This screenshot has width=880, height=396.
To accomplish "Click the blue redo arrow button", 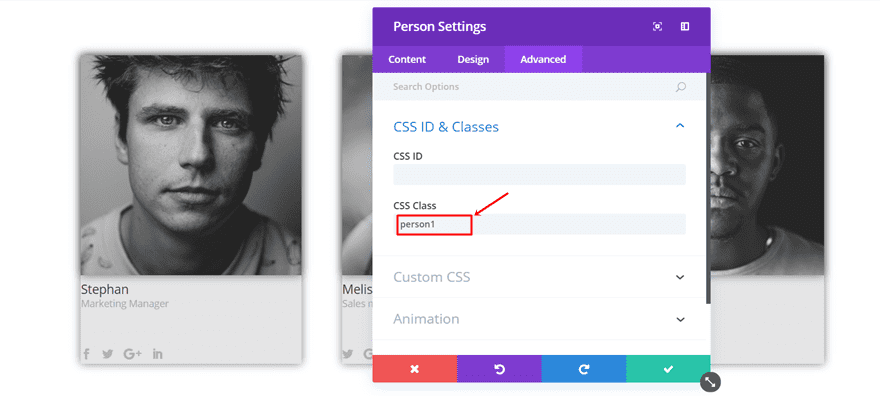I will [584, 369].
